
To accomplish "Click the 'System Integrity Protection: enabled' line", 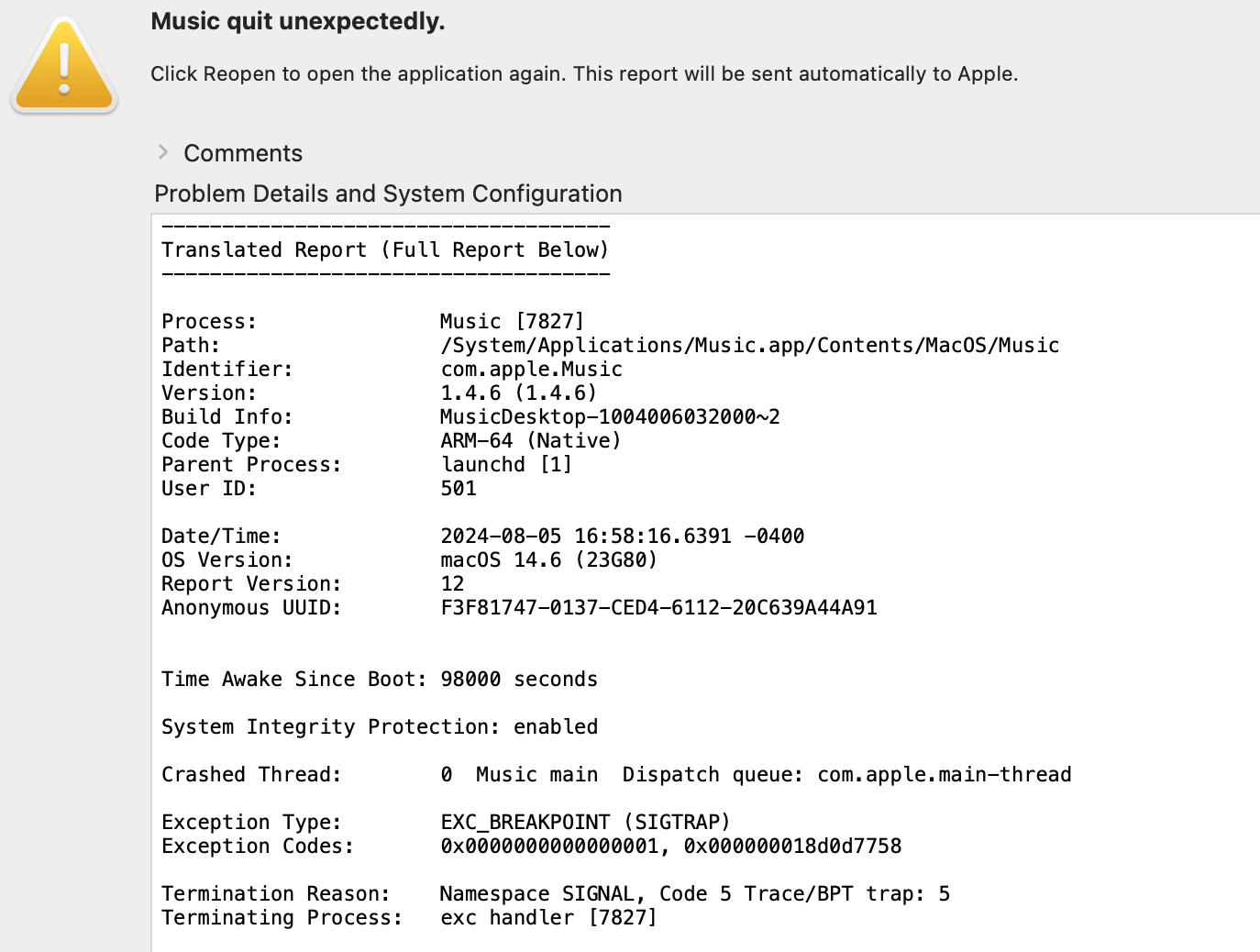I will point(380,726).
